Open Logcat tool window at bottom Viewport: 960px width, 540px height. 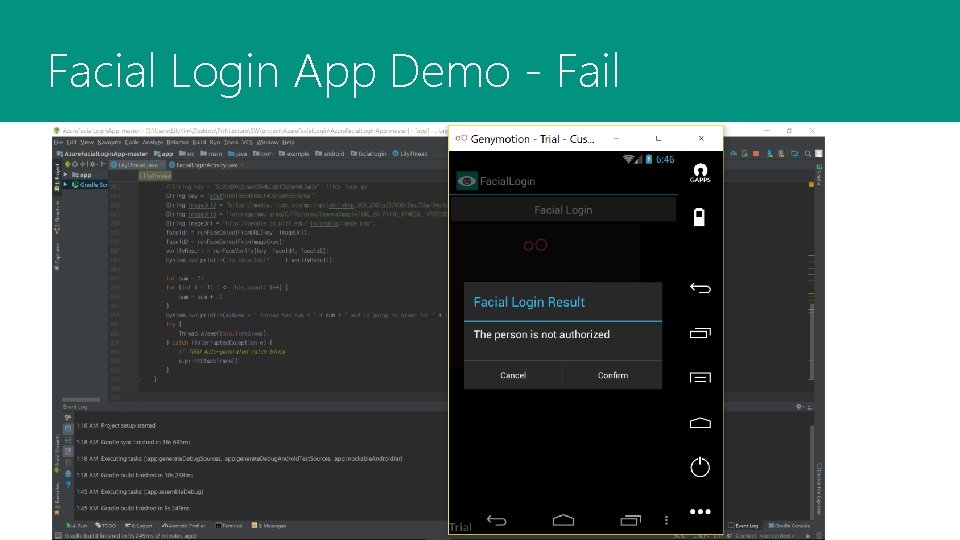(x=138, y=525)
